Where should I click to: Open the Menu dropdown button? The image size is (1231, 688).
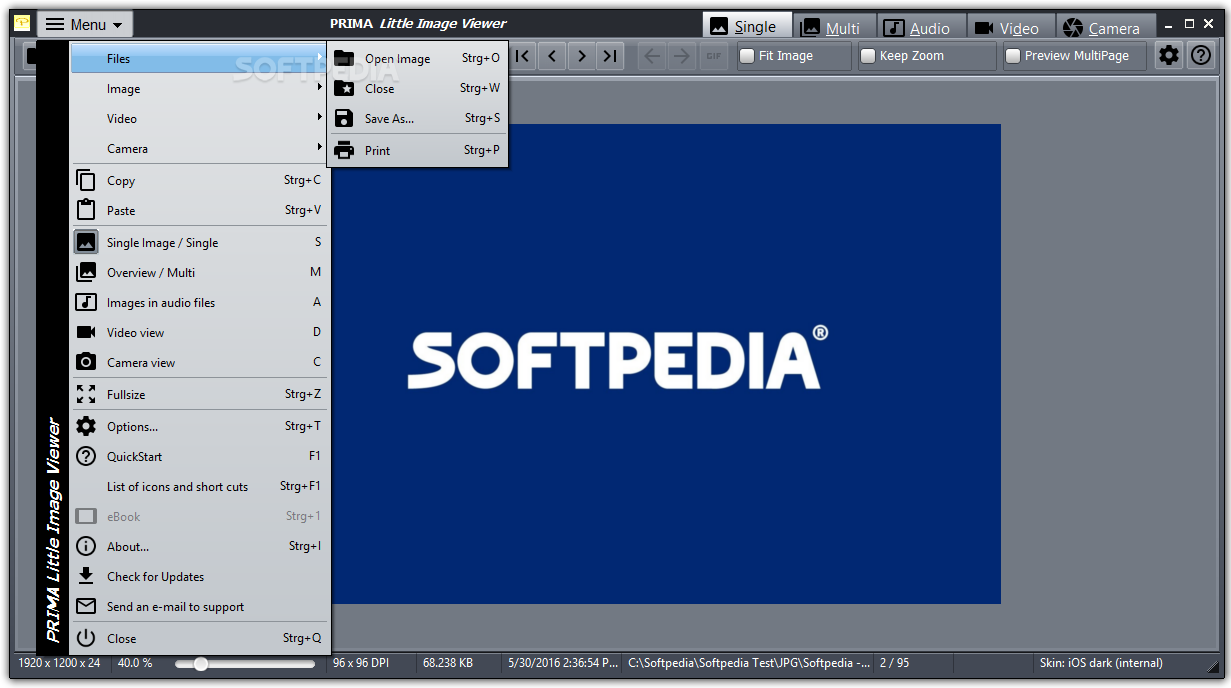point(85,24)
